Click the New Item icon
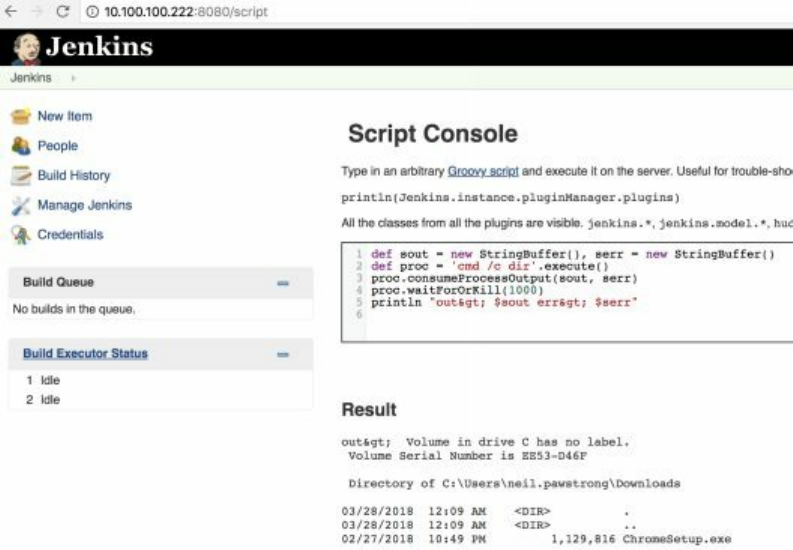This screenshot has height=550, width=793. (20, 116)
